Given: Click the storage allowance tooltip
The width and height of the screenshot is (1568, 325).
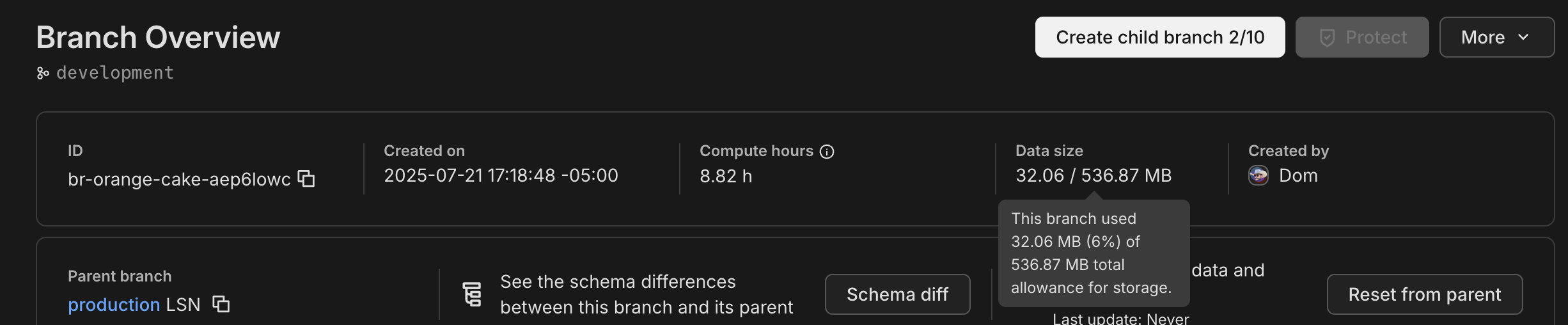Looking at the screenshot, I should tap(1094, 253).
